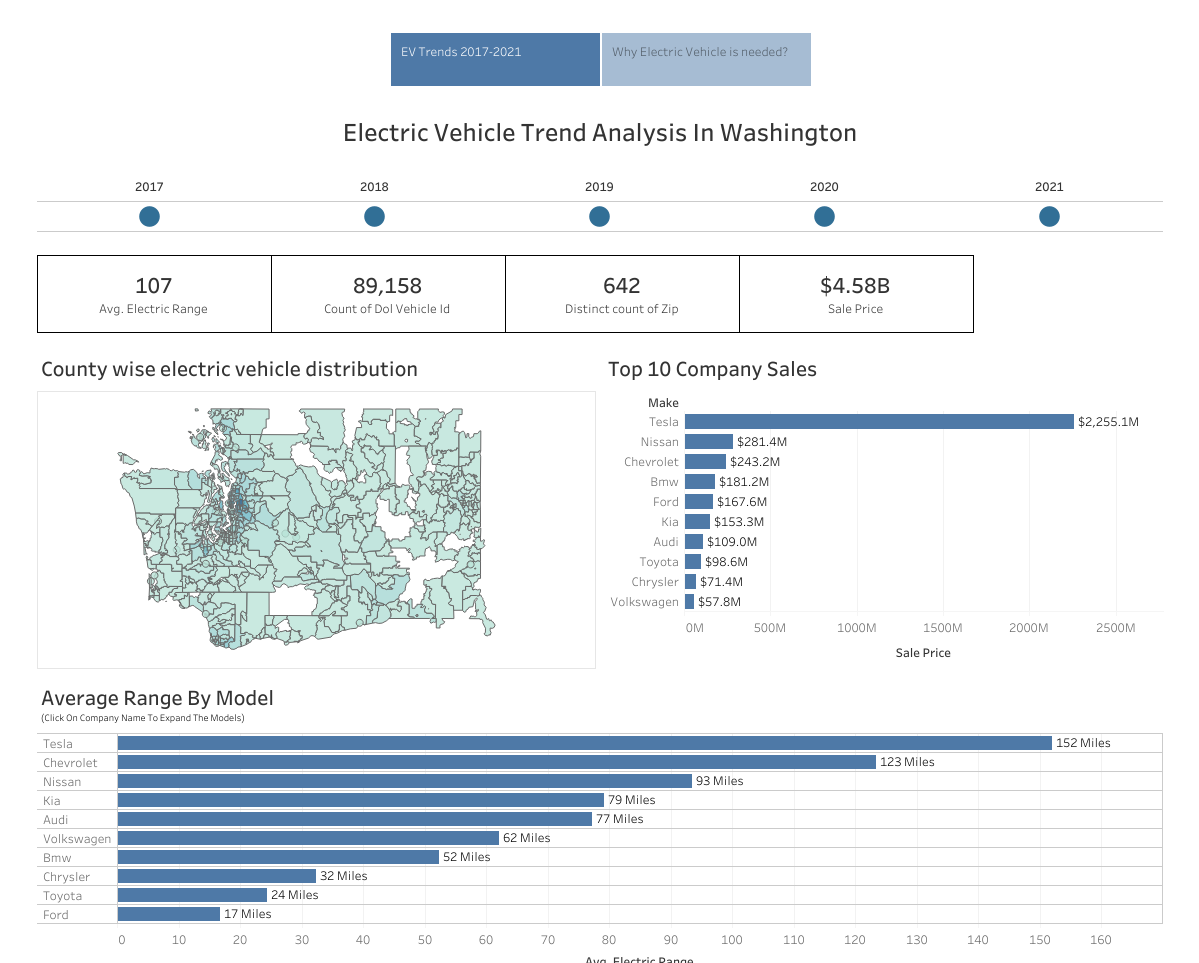Image resolution: width=1199 pixels, height=963 pixels.
Task: Select the Bmw 52 Miles range bar
Action: click(x=278, y=857)
